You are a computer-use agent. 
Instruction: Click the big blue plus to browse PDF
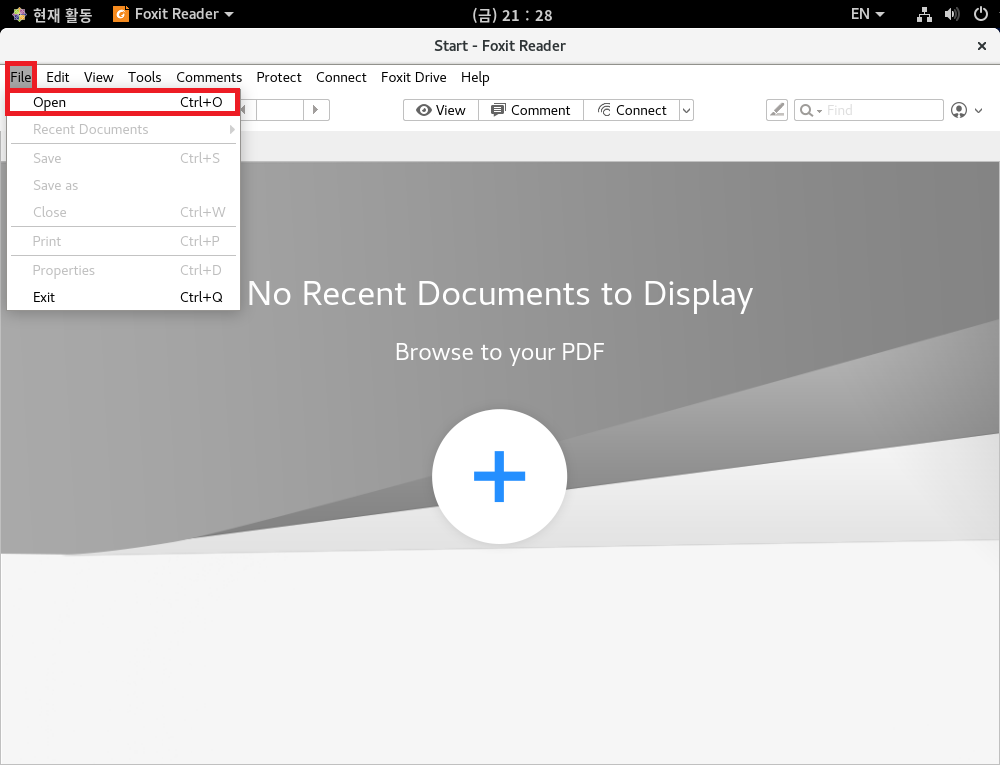pos(499,476)
